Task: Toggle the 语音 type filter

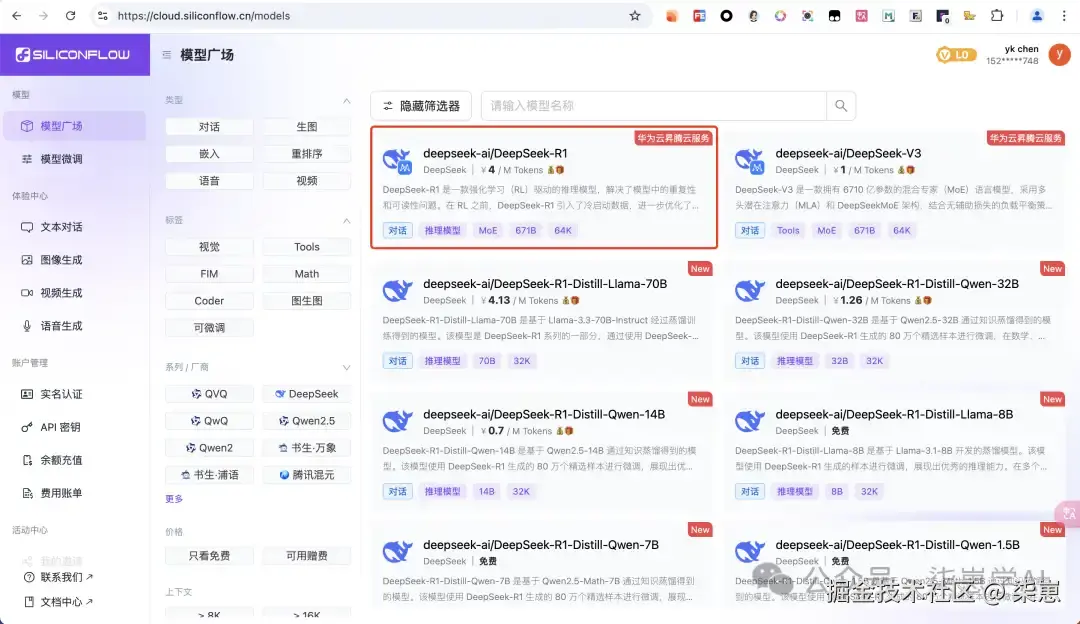Action: 209,180
